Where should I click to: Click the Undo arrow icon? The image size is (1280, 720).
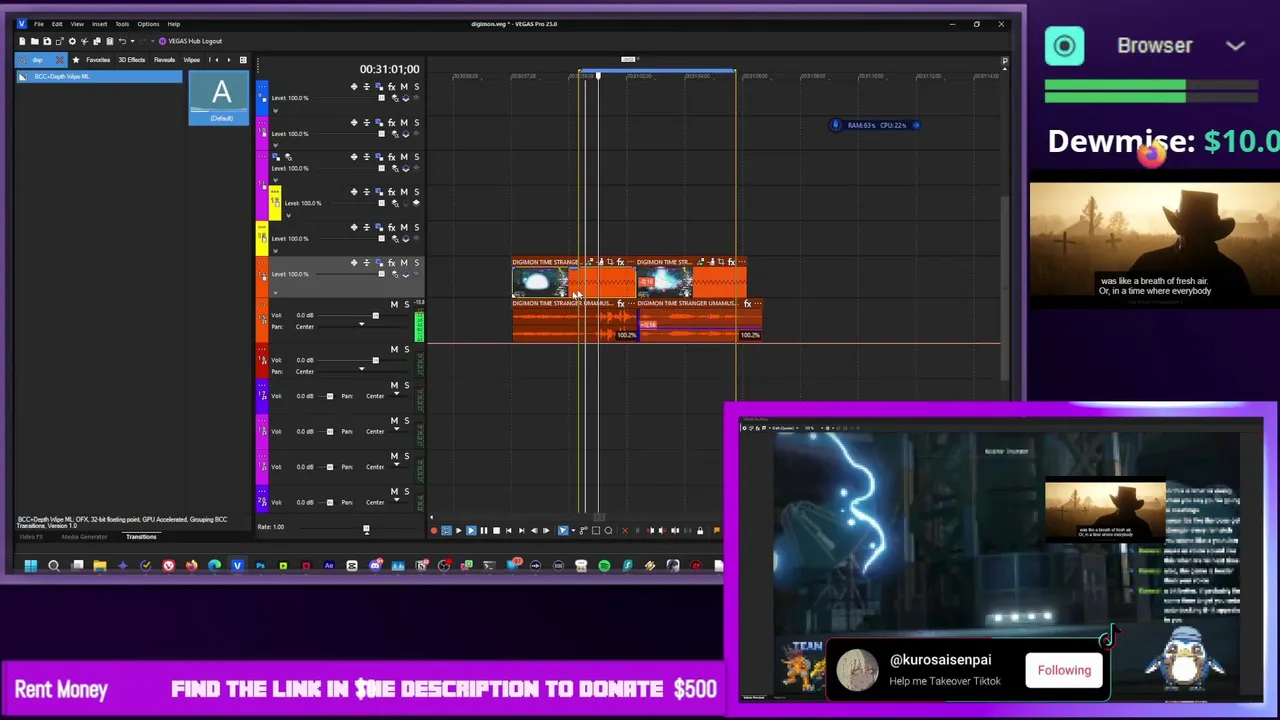122,41
